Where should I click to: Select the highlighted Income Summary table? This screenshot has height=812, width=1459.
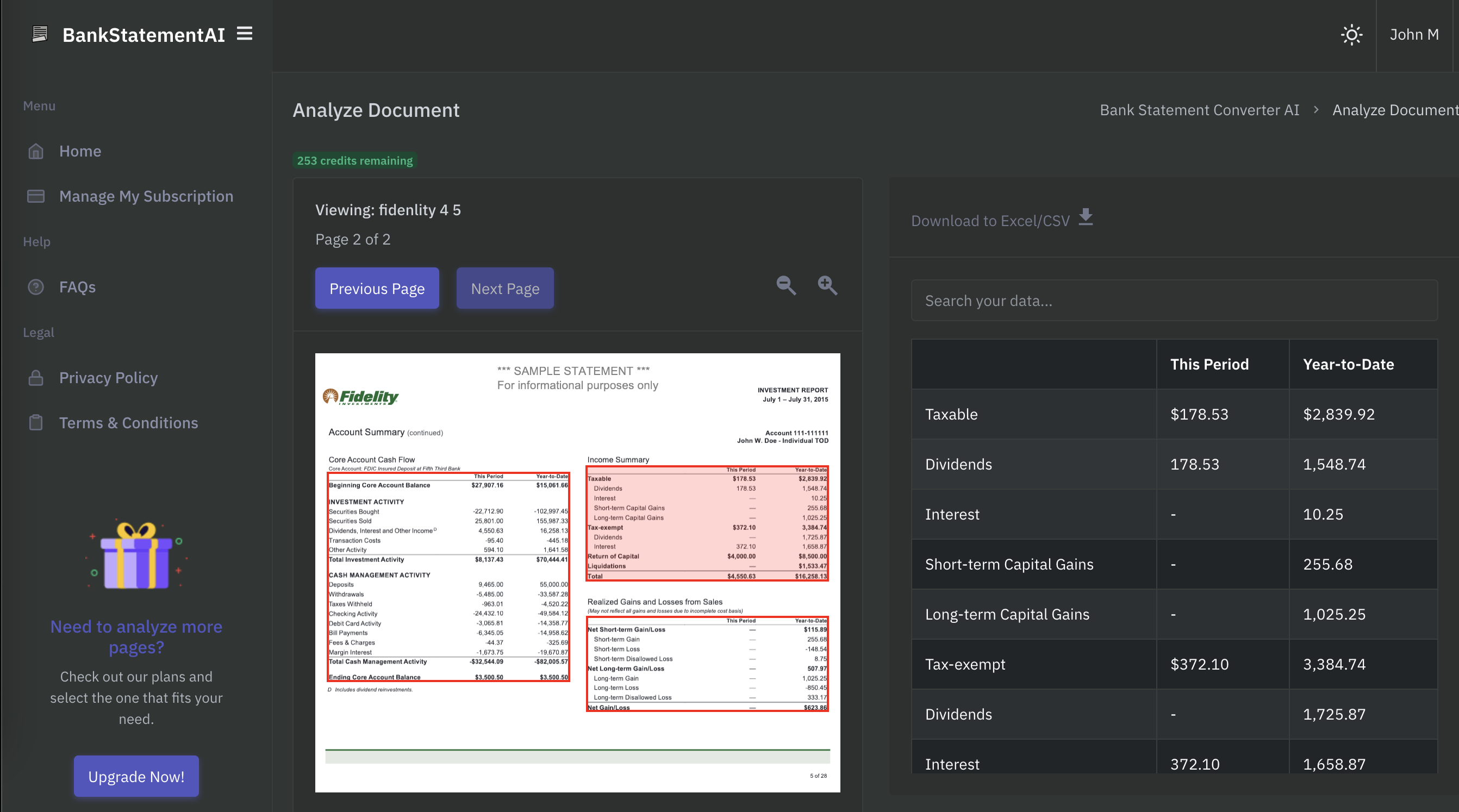point(707,524)
